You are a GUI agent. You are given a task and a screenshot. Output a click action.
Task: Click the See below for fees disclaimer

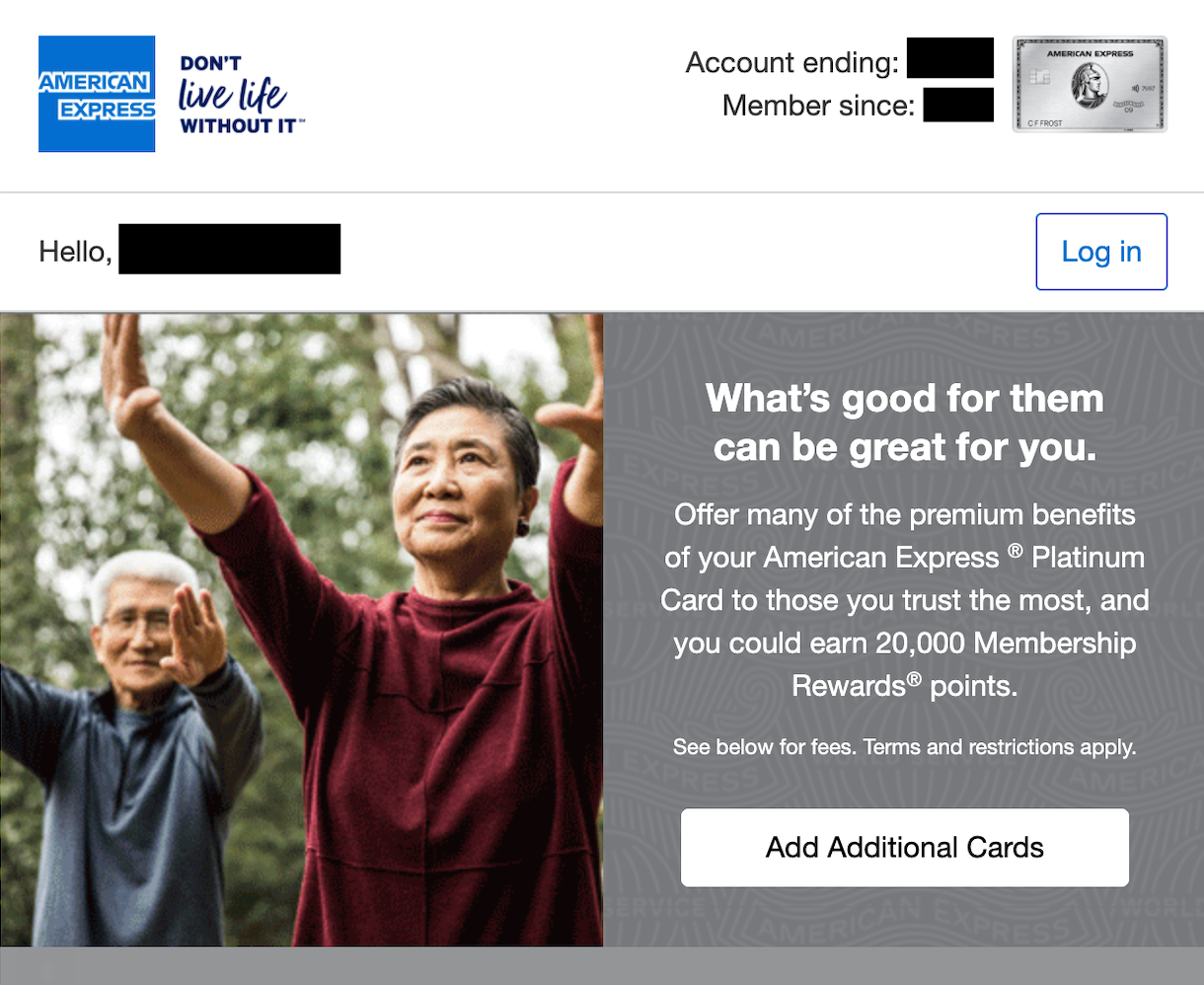[765, 747]
